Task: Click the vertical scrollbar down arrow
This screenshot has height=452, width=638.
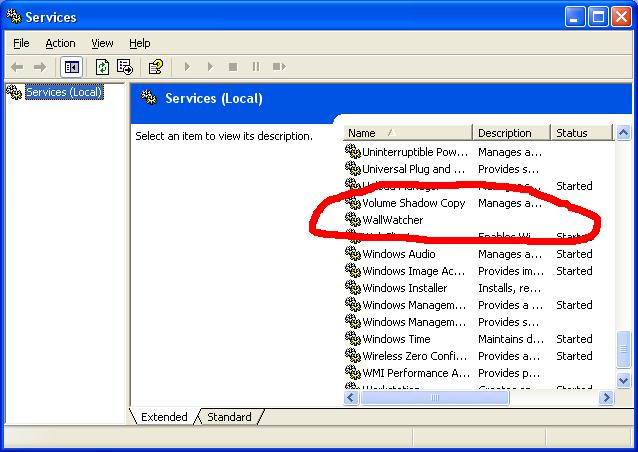Action: click(x=624, y=381)
